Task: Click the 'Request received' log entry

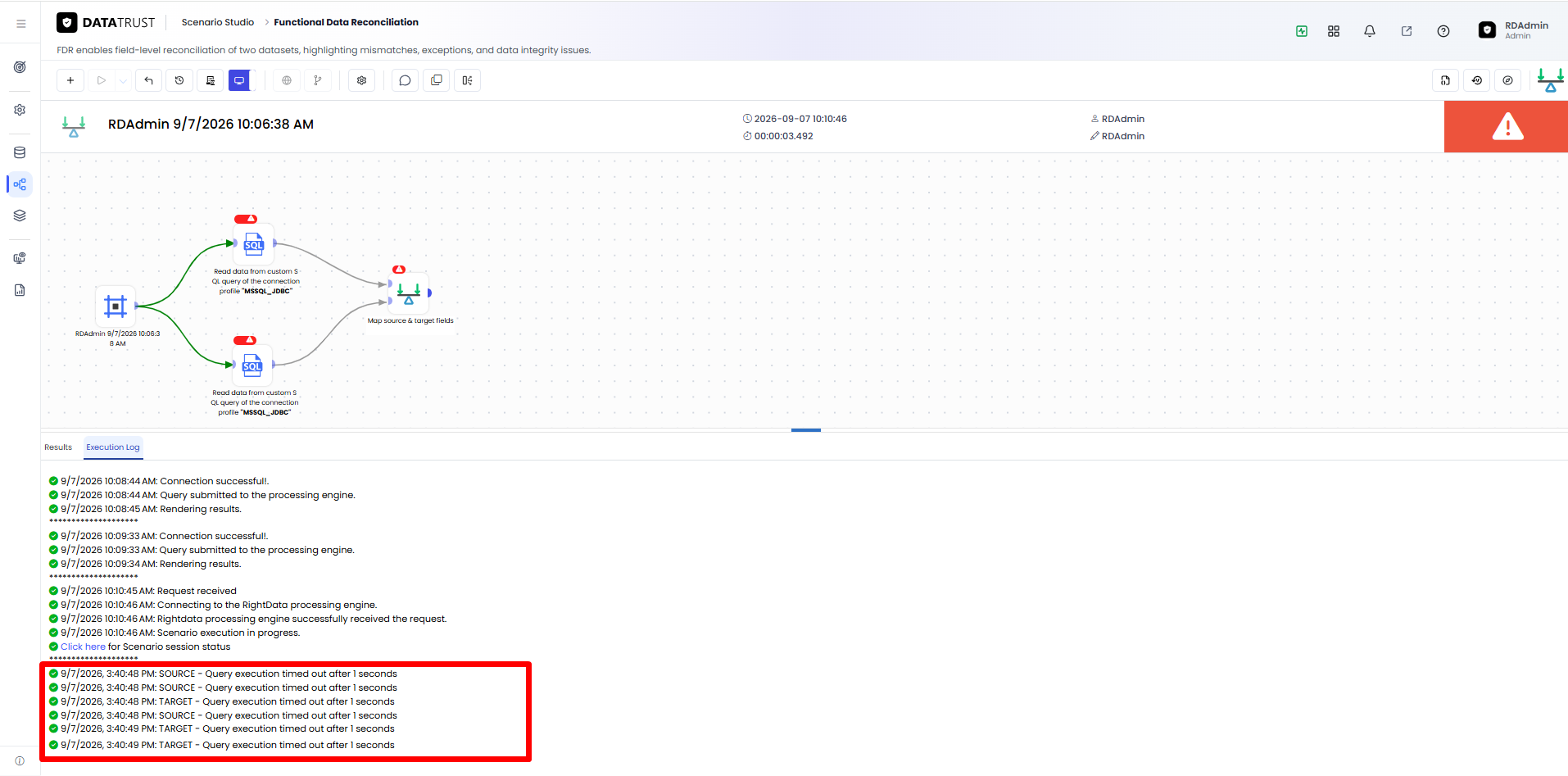Action: pos(143,591)
